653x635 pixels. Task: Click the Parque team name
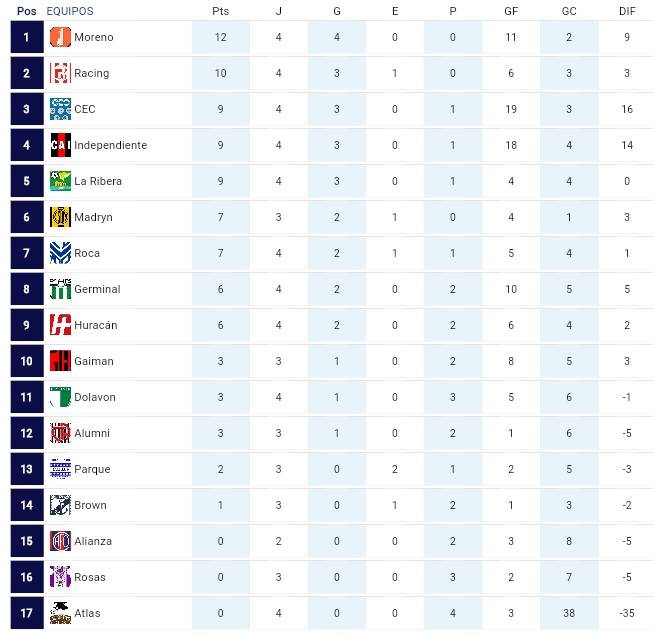coord(92,469)
